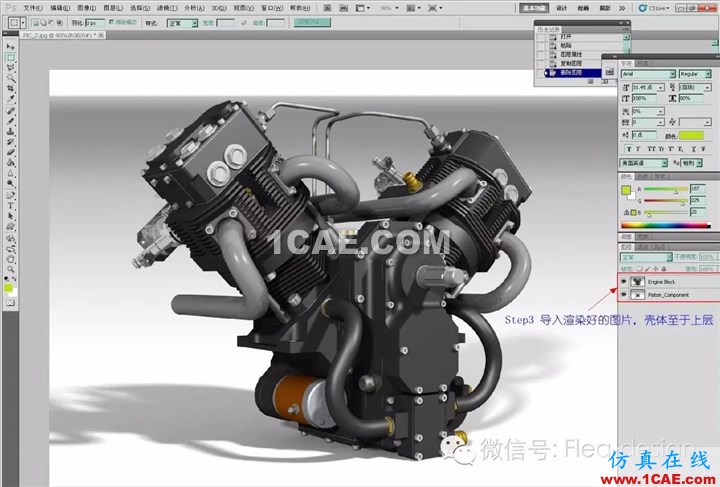Select the Eyedropper tool

pyautogui.click(x=10, y=99)
